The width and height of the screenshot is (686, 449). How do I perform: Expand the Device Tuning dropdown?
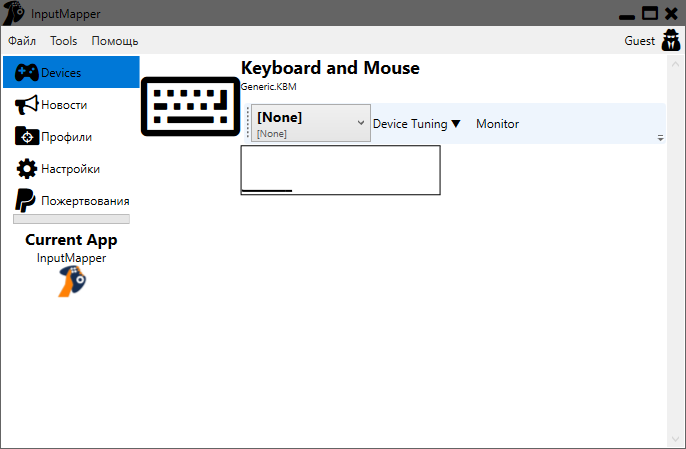(x=416, y=124)
